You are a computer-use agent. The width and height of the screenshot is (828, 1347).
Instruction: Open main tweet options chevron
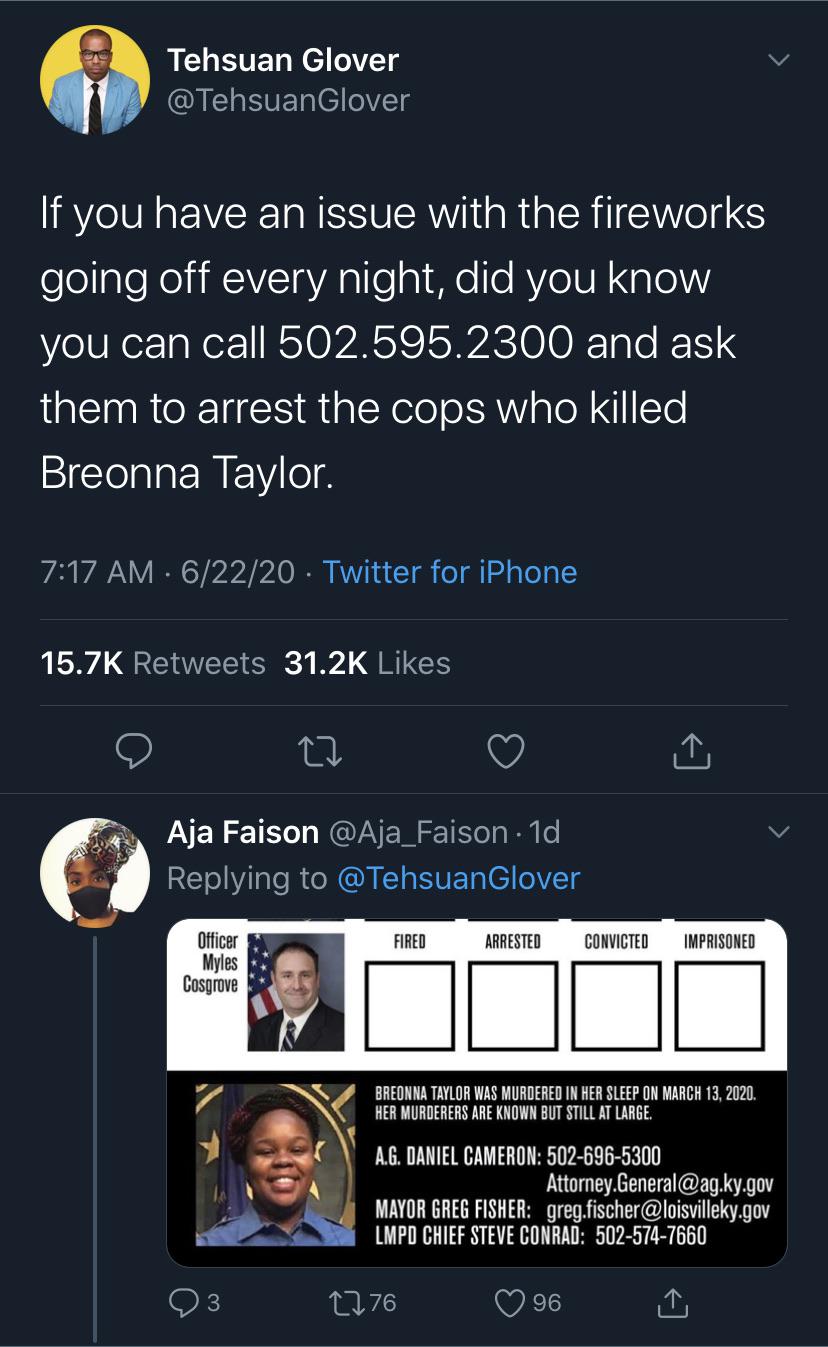pyautogui.click(x=777, y=61)
